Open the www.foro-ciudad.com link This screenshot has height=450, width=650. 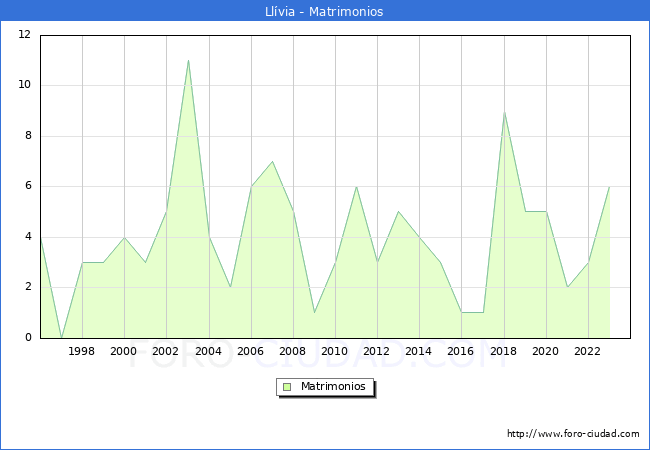pyautogui.click(x=573, y=434)
